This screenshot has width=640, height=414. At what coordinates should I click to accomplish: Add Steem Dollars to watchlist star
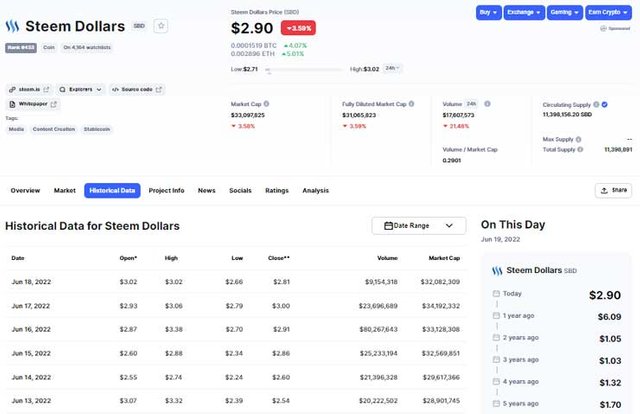click(x=161, y=26)
